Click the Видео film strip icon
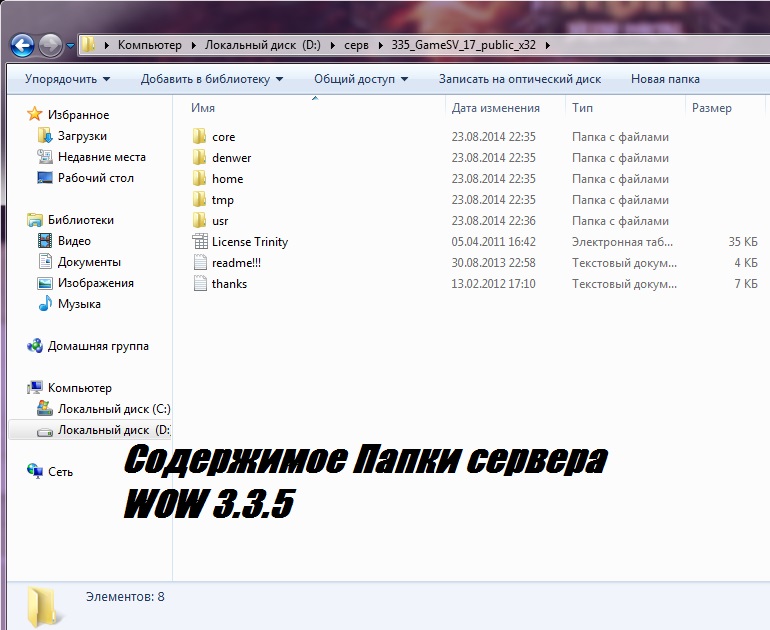 click(45, 241)
